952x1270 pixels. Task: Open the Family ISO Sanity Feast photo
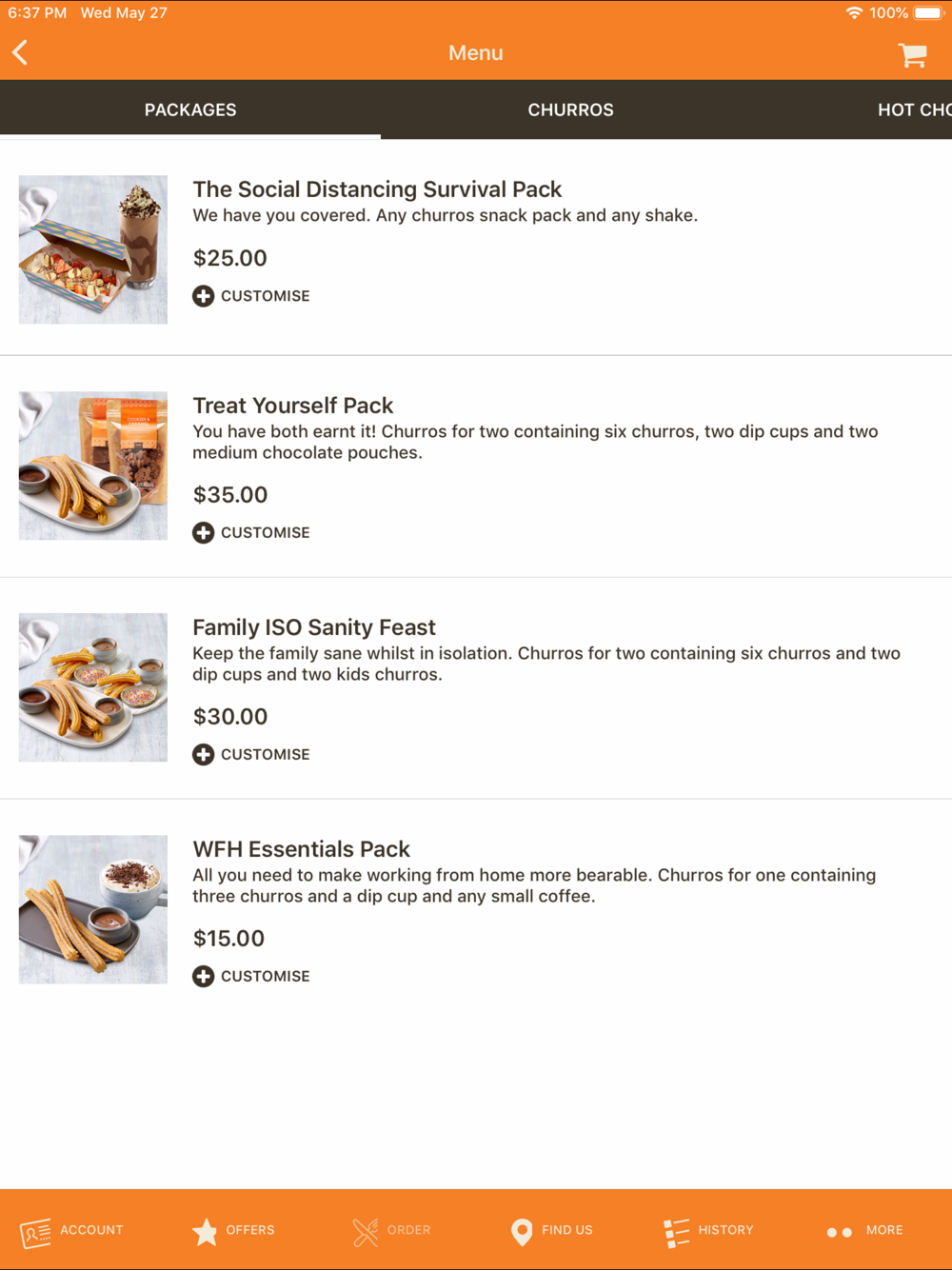tap(93, 687)
